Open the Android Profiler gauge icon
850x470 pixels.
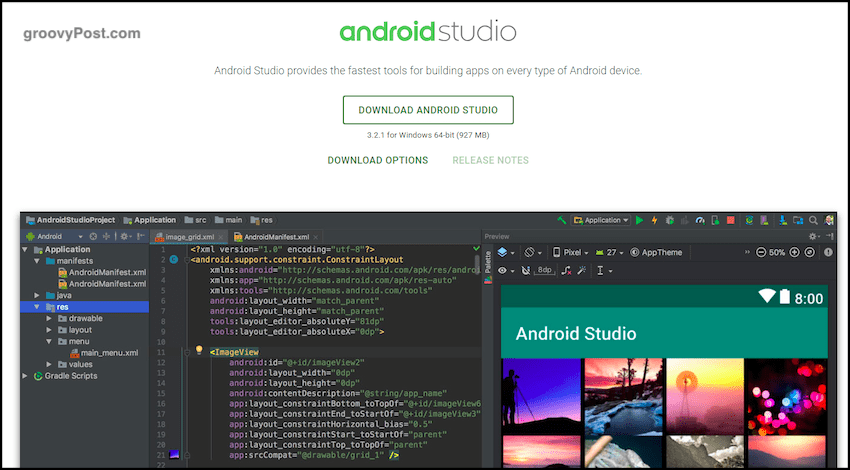(700, 220)
